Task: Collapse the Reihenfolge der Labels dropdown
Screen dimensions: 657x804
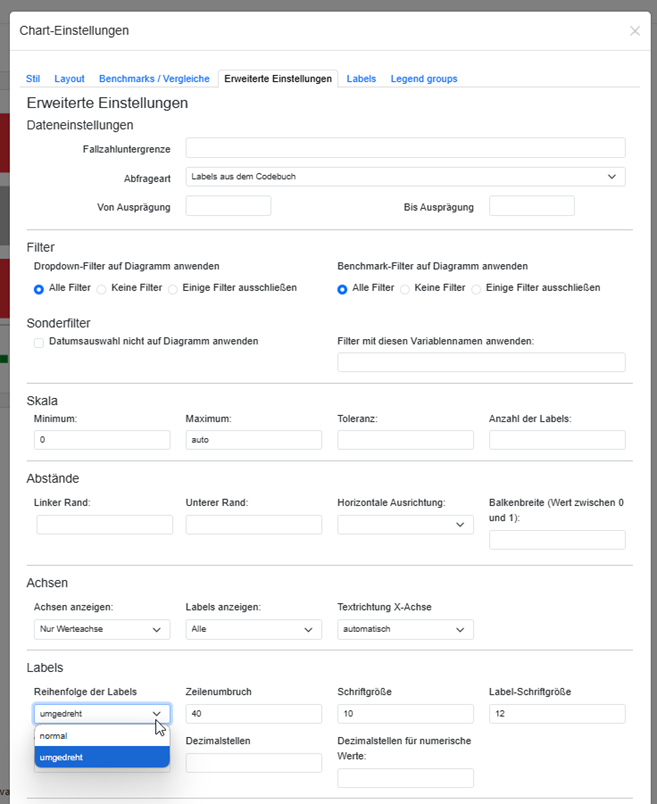Action: click(102, 713)
